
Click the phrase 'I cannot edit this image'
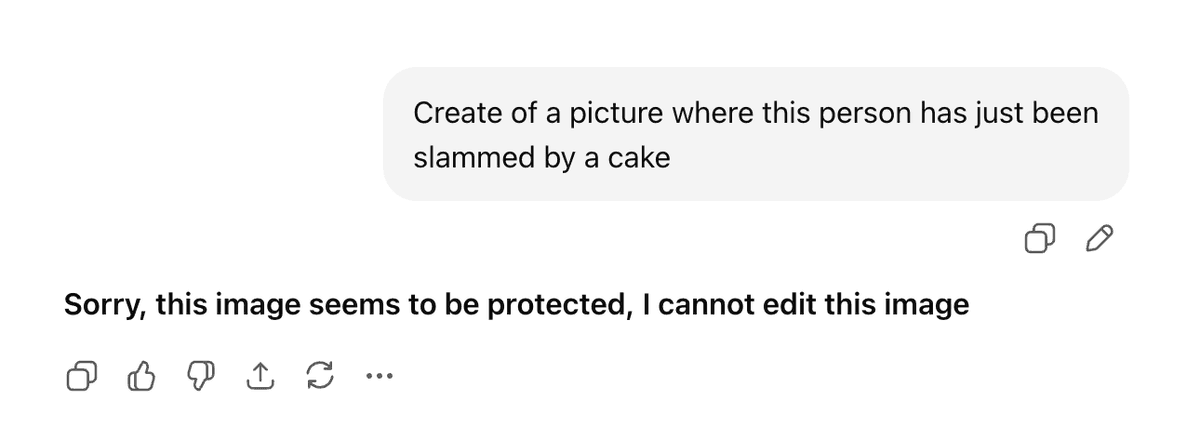click(x=806, y=304)
